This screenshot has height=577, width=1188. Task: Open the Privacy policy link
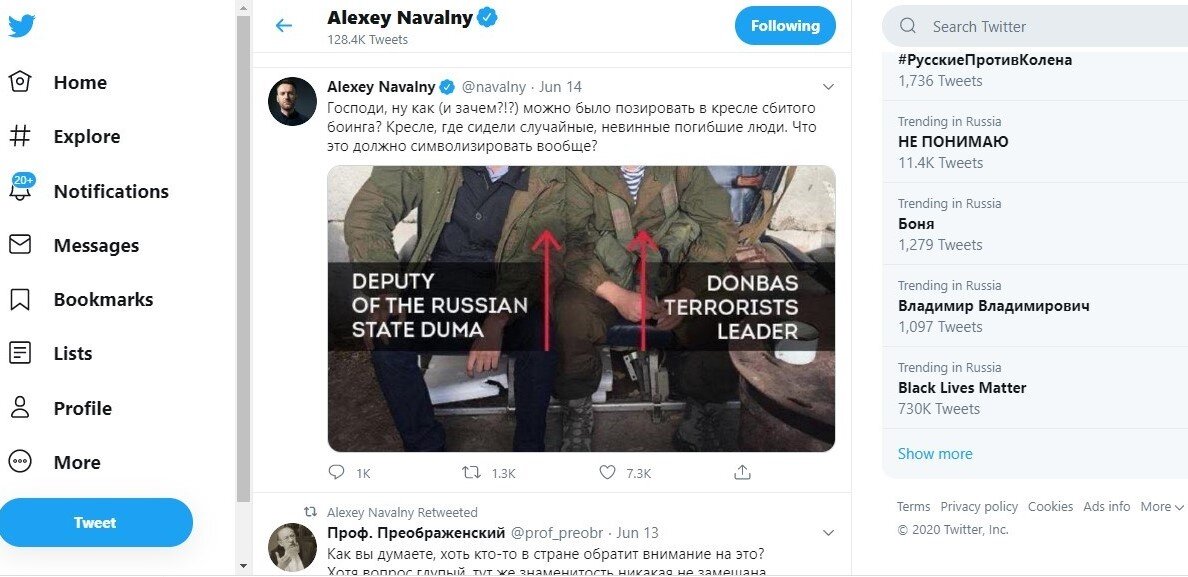coord(979,506)
